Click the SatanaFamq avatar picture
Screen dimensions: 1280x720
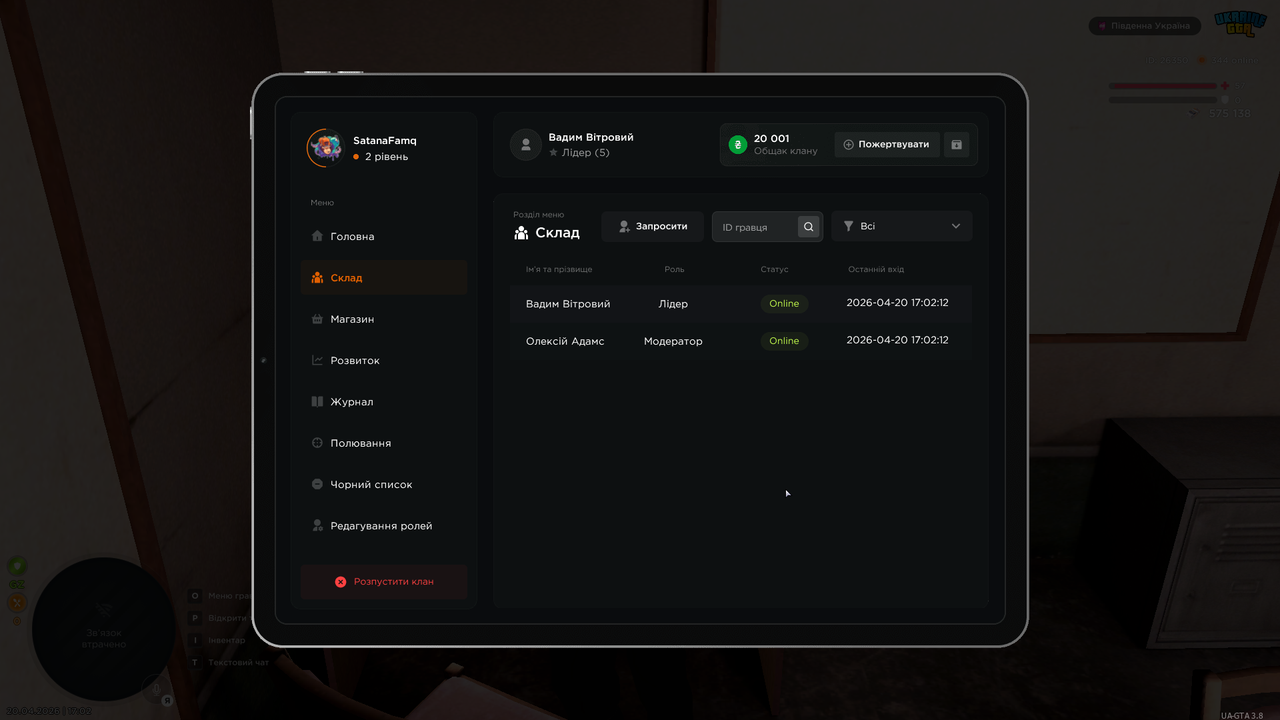(325, 148)
